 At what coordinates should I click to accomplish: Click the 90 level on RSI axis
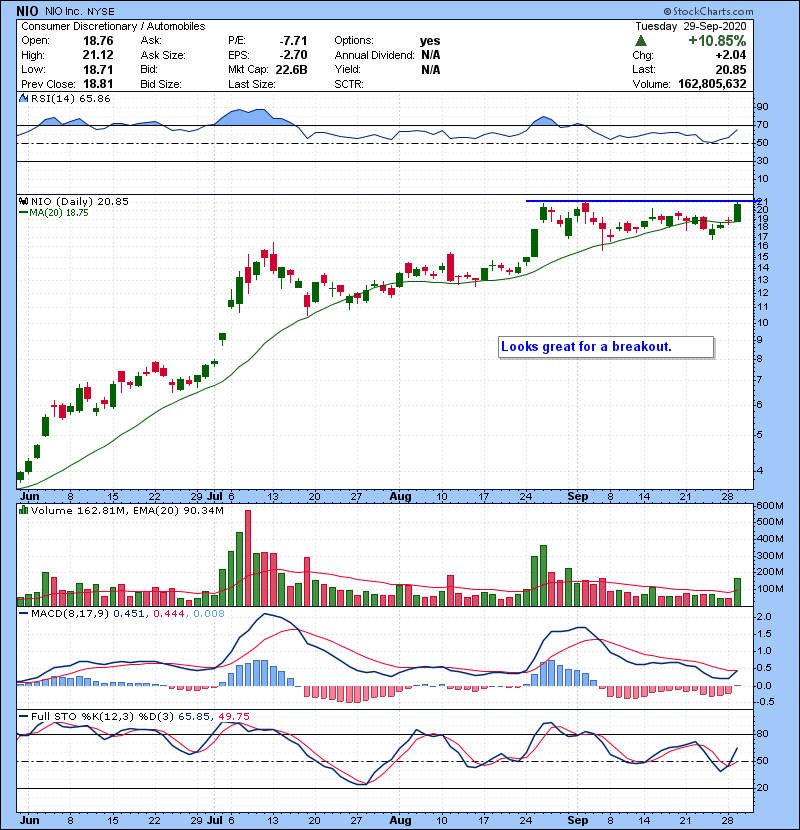tap(762, 107)
